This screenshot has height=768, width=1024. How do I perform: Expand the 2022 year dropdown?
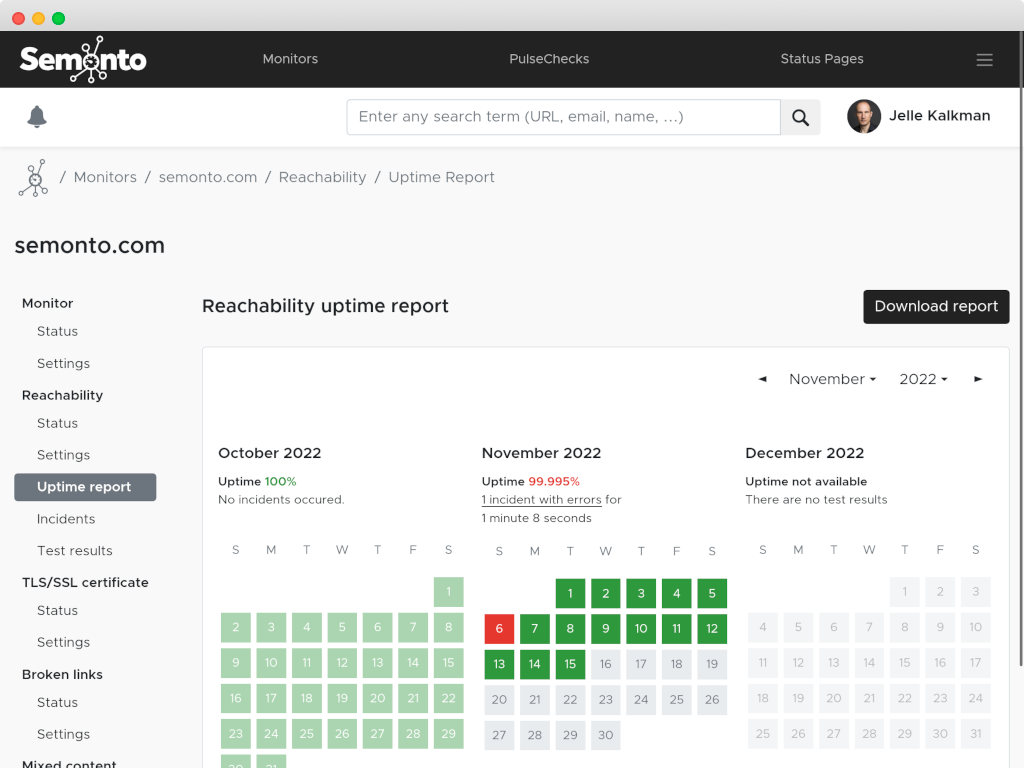tap(922, 379)
